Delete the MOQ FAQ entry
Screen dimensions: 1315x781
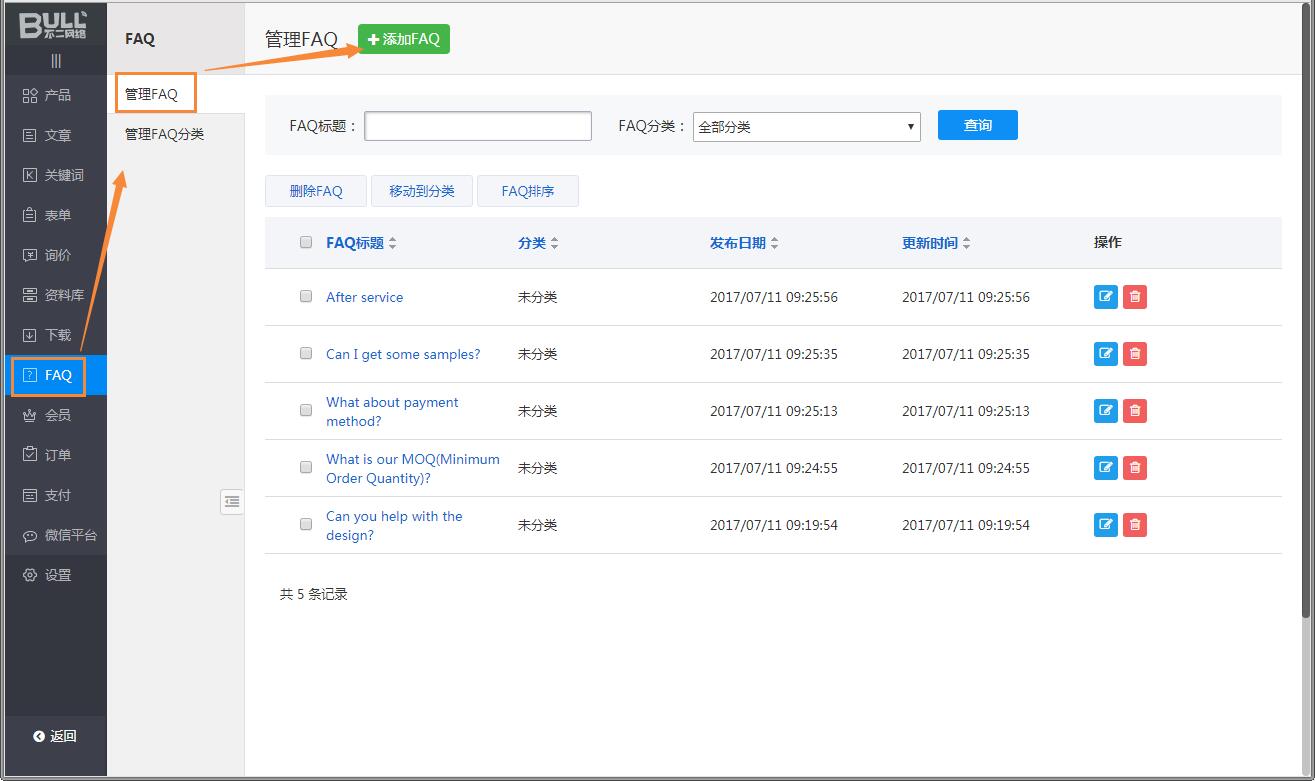coord(1134,468)
